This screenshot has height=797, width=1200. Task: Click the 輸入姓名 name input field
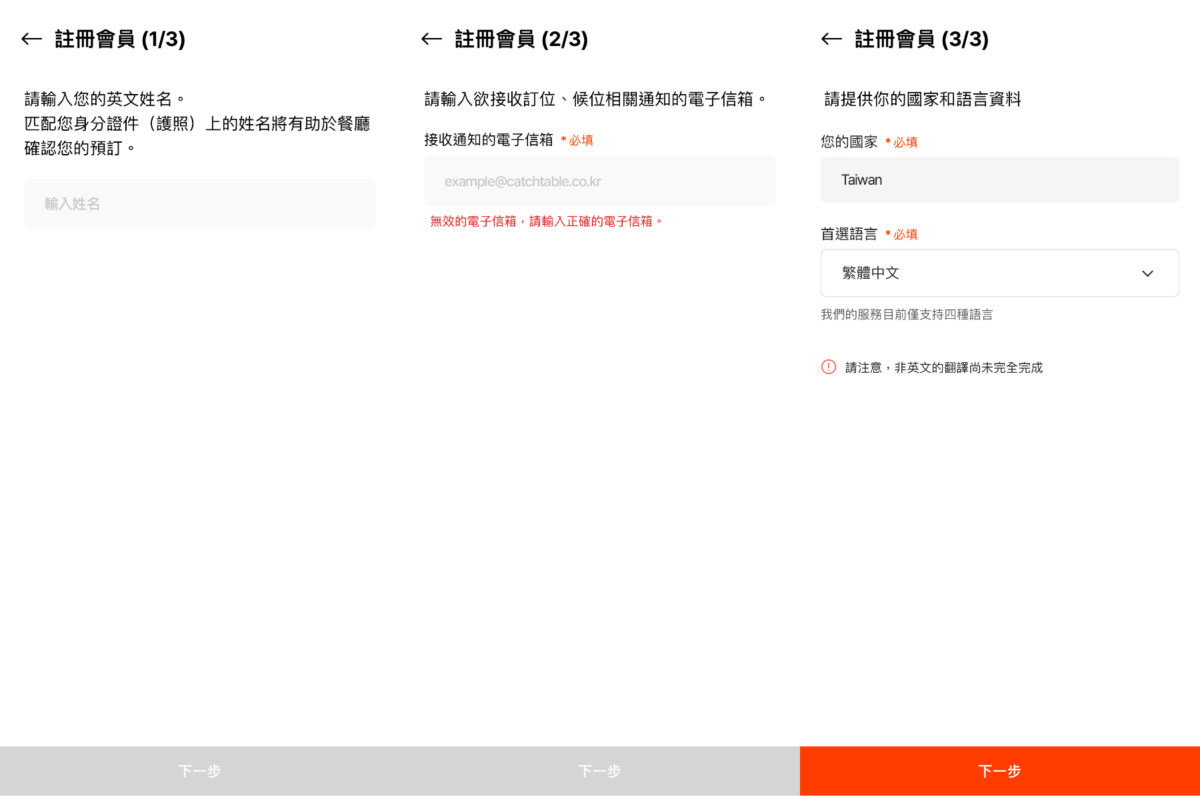tap(200, 204)
